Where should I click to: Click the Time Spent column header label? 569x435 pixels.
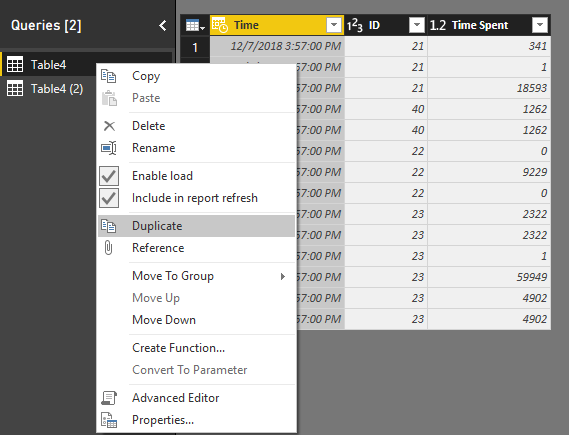(480, 25)
